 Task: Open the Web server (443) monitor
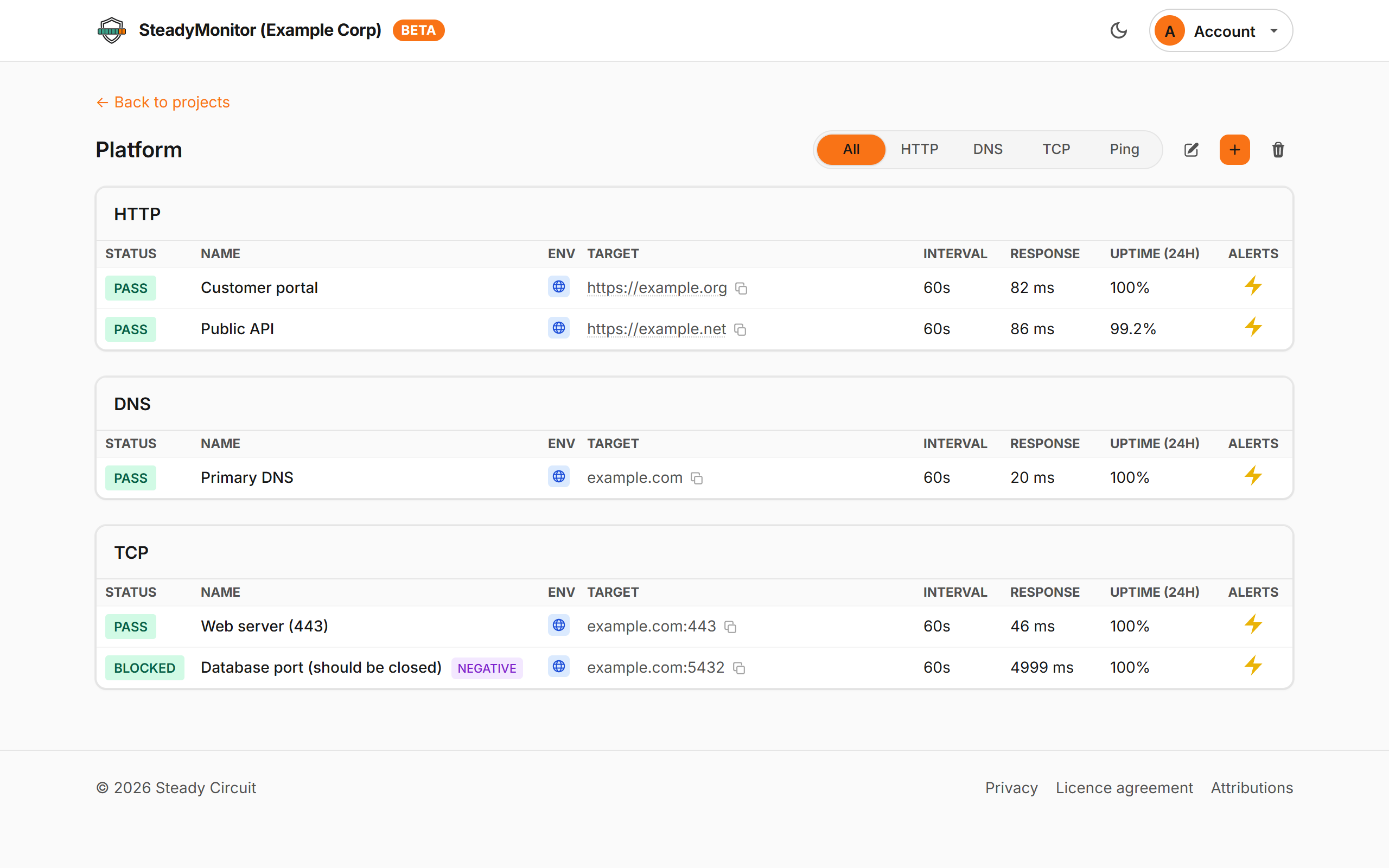pos(264,626)
